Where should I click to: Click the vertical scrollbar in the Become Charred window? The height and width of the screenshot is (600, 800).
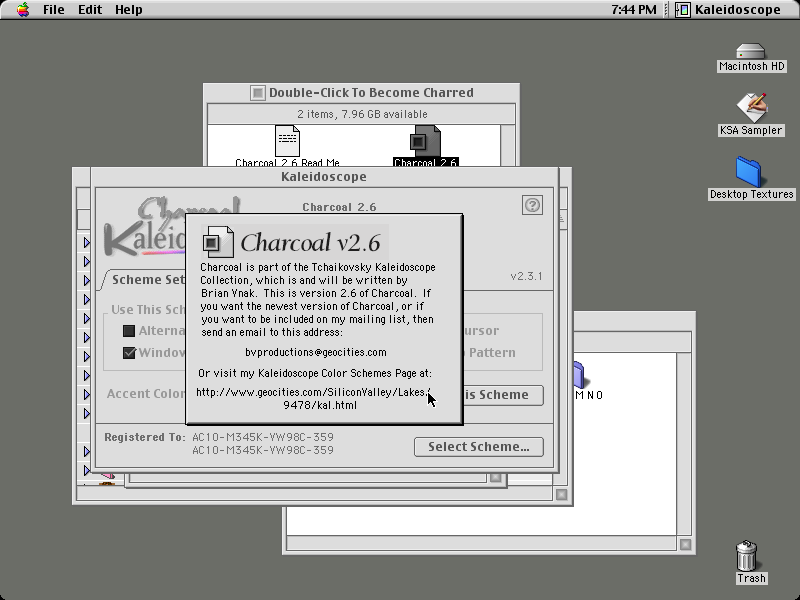pos(507,145)
